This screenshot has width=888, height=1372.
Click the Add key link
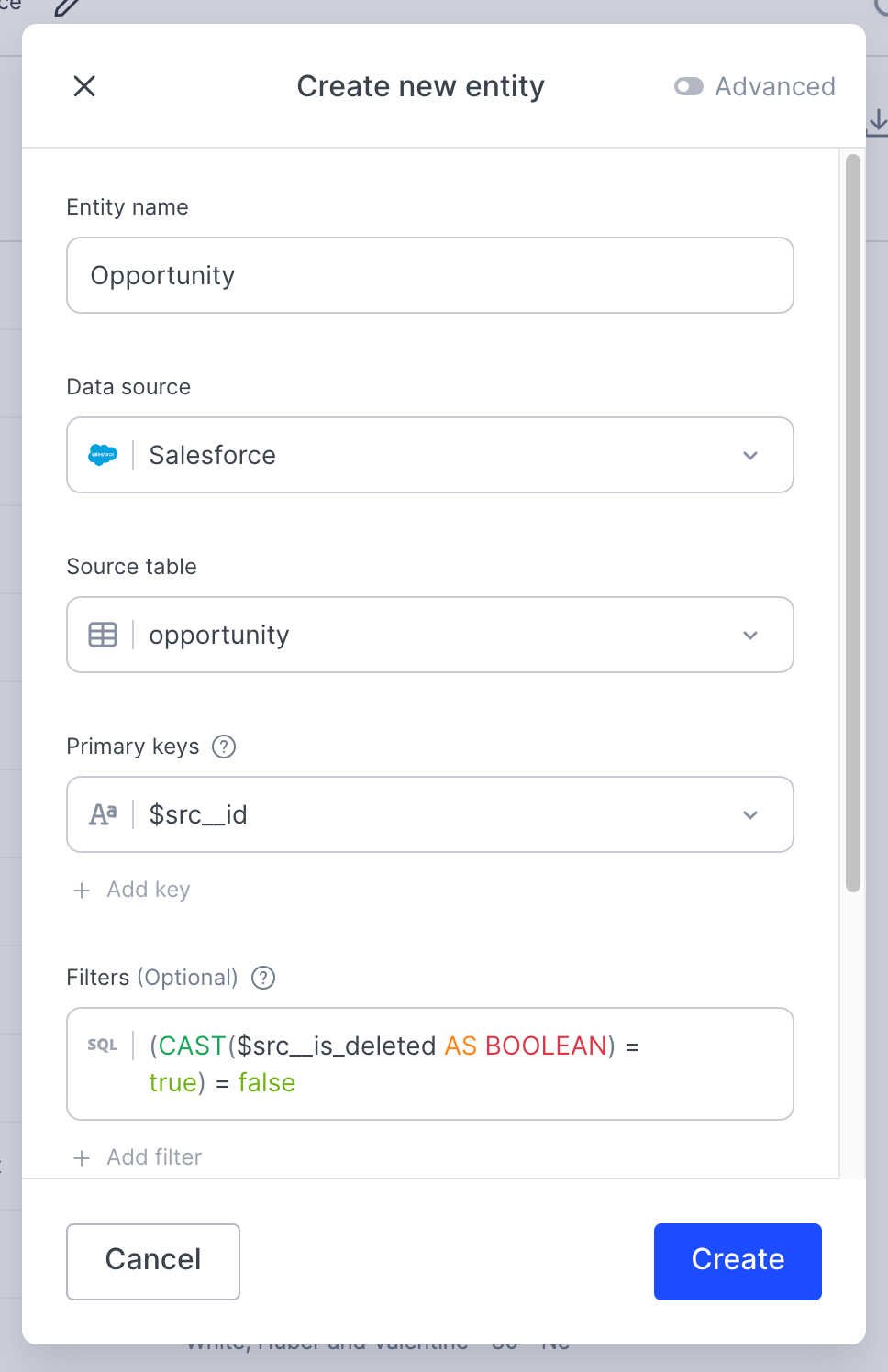(149, 890)
